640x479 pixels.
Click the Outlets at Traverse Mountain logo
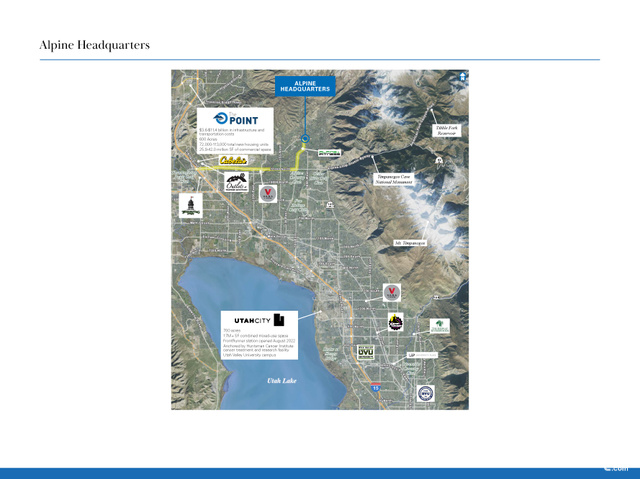pyautogui.click(x=236, y=182)
